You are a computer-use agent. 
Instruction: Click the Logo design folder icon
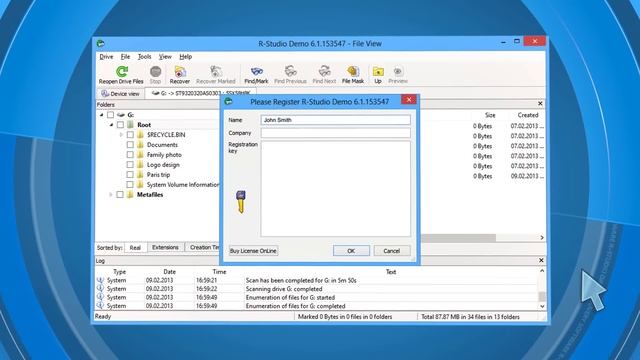coord(140,165)
